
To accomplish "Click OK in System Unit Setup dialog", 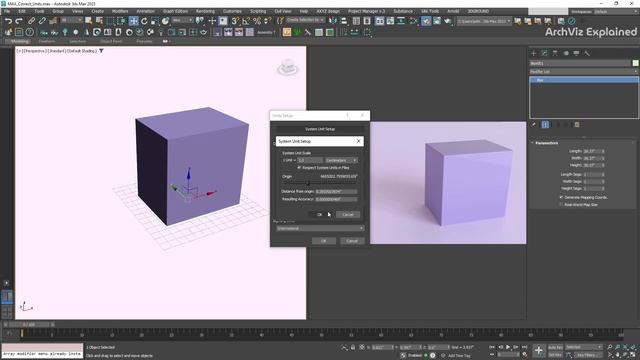I will coord(319,214).
